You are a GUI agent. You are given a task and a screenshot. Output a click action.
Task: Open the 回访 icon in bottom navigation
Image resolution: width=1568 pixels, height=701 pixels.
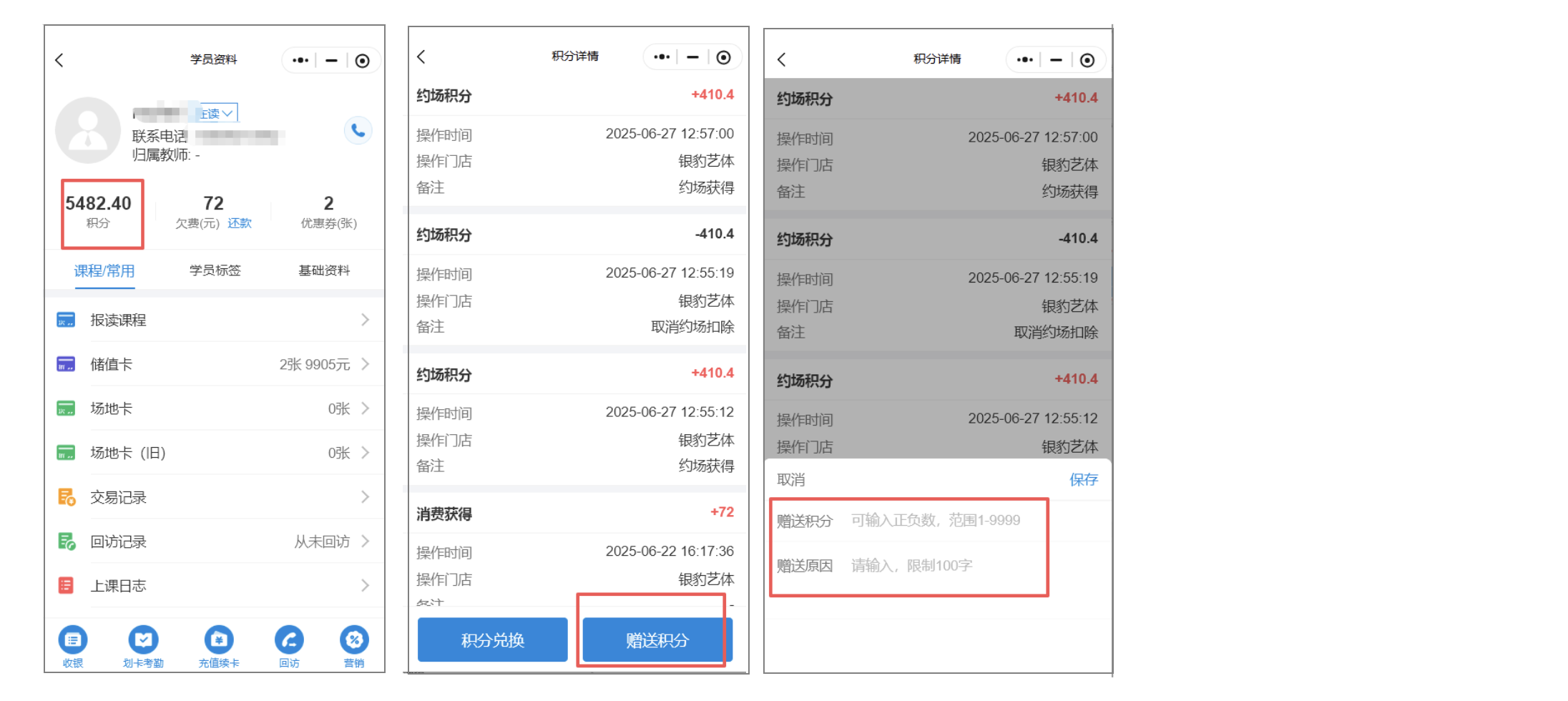pyautogui.click(x=288, y=640)
